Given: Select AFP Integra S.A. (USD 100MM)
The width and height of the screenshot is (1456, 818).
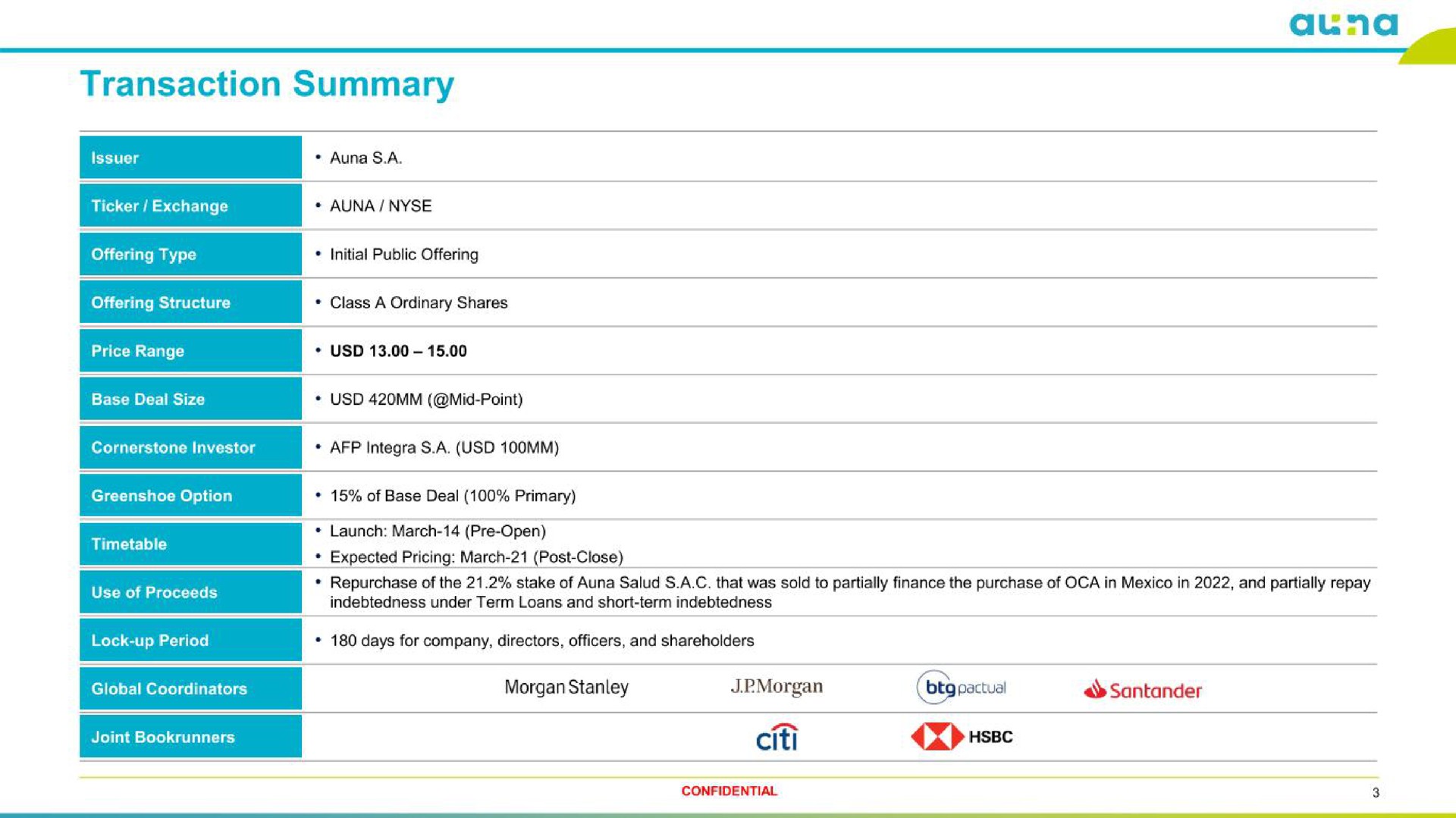Looking at the screenshot, I should click(x=444, y=447).
